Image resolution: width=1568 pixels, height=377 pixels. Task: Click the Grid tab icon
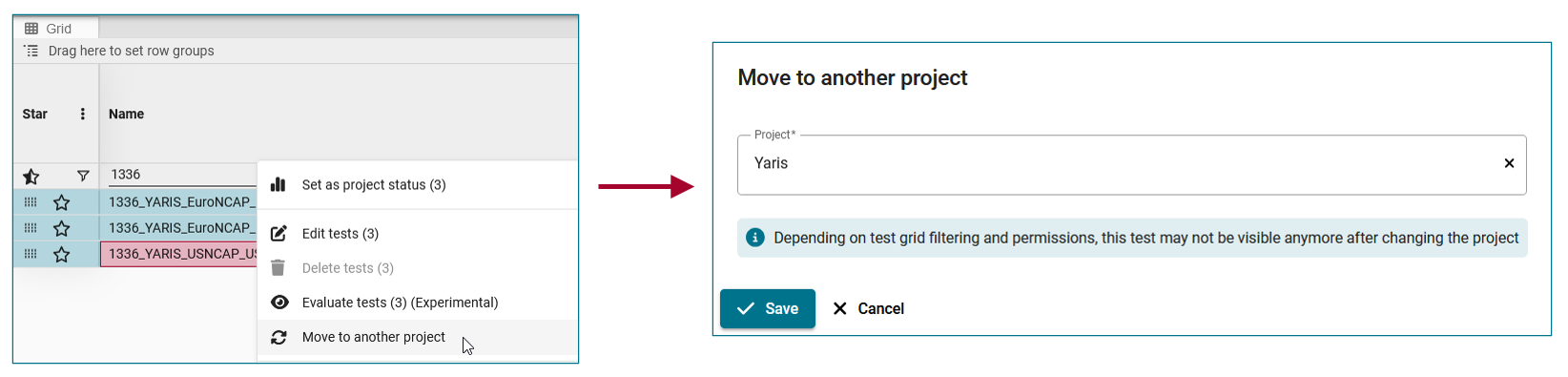(x=31, y=29)
